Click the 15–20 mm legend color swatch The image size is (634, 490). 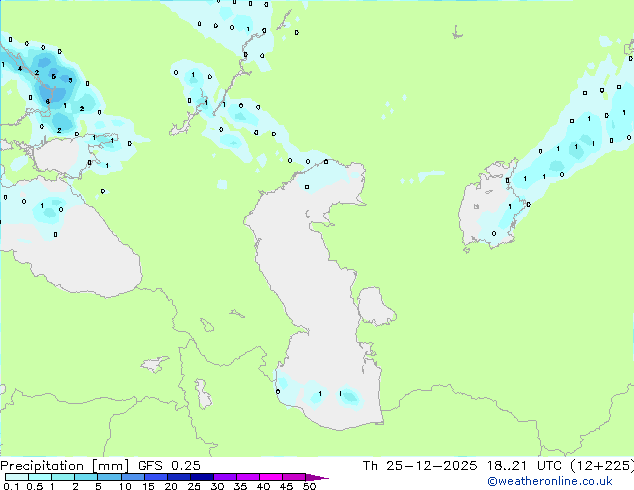(x=155, y=477)
